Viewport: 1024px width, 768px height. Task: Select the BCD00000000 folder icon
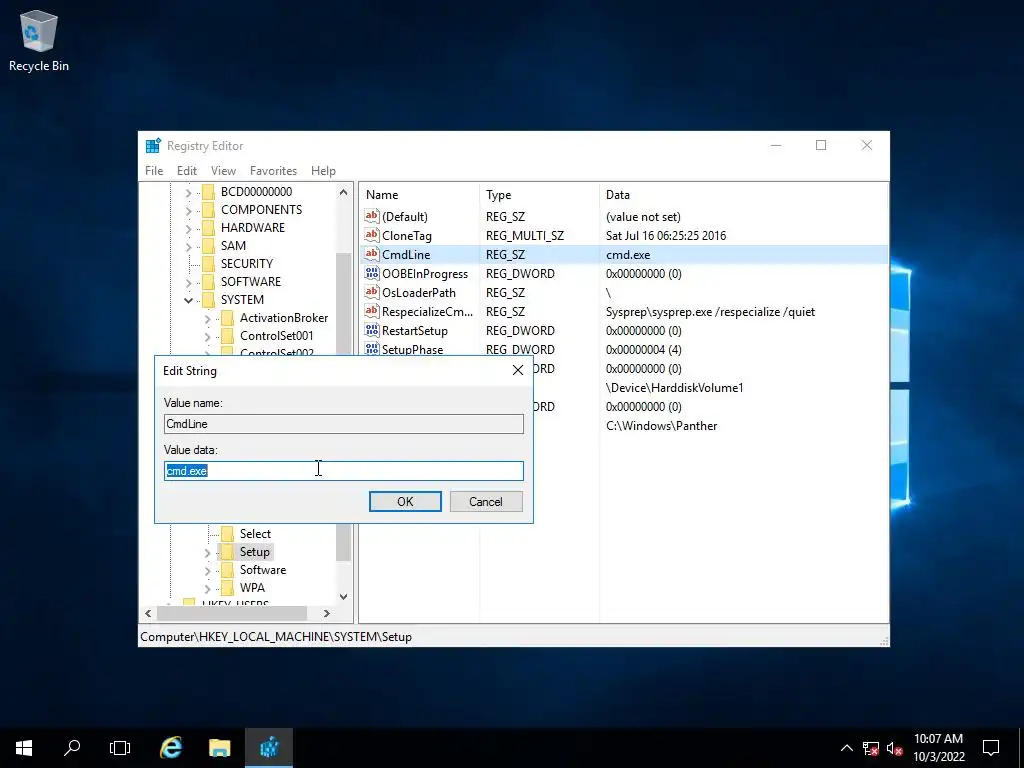(x=208, y=191)
